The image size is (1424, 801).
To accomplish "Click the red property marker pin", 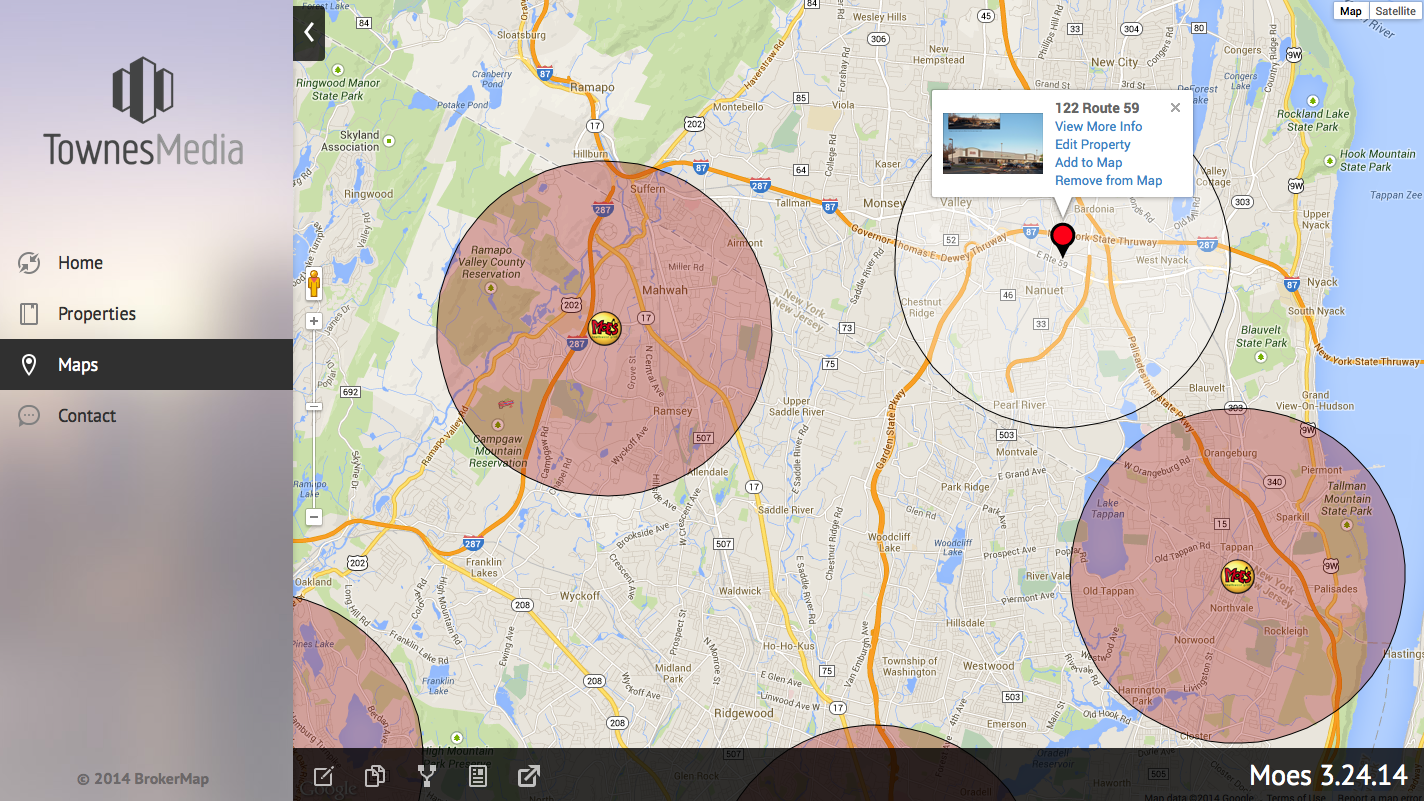I will (1063, 240).
